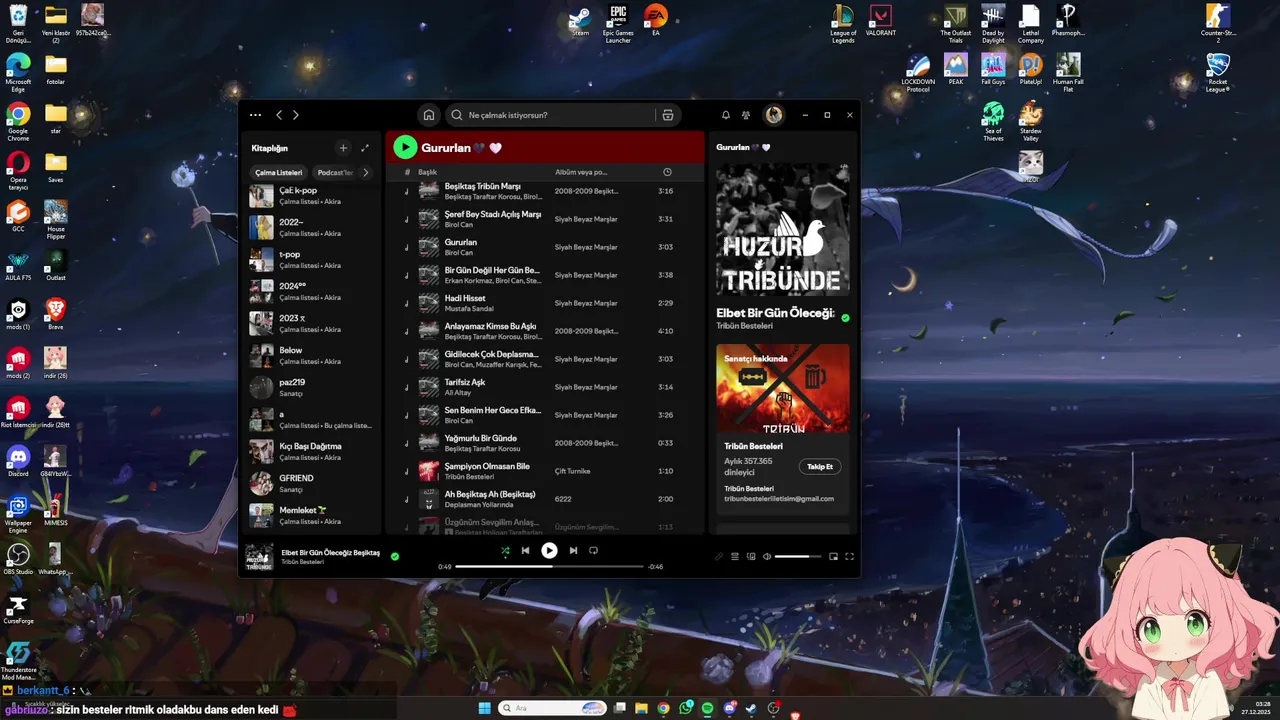
Task: Select the 'Çalma Listeleri' filter chip
Action: (278, 172)
